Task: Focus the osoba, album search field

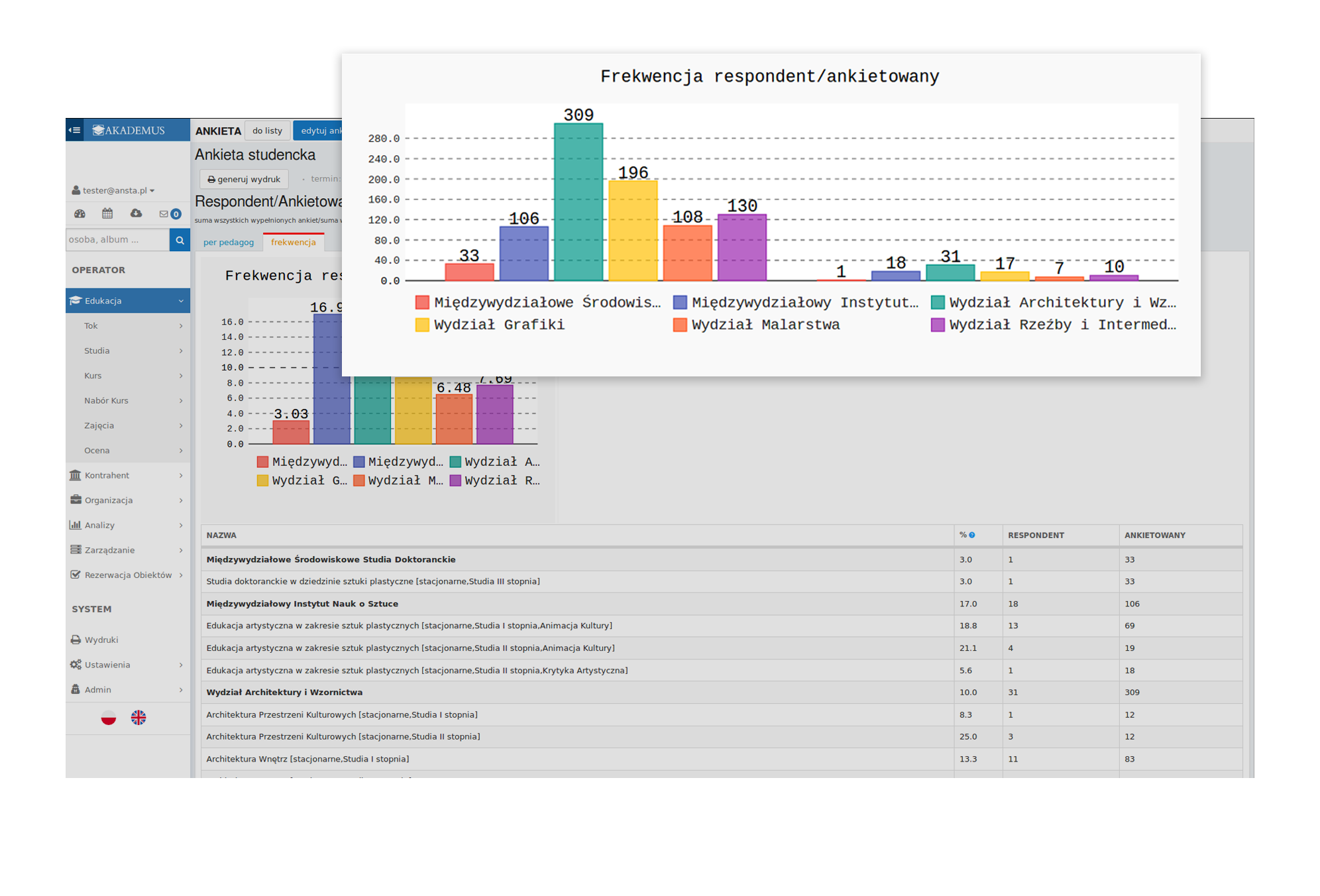Action: coord(118,240)
